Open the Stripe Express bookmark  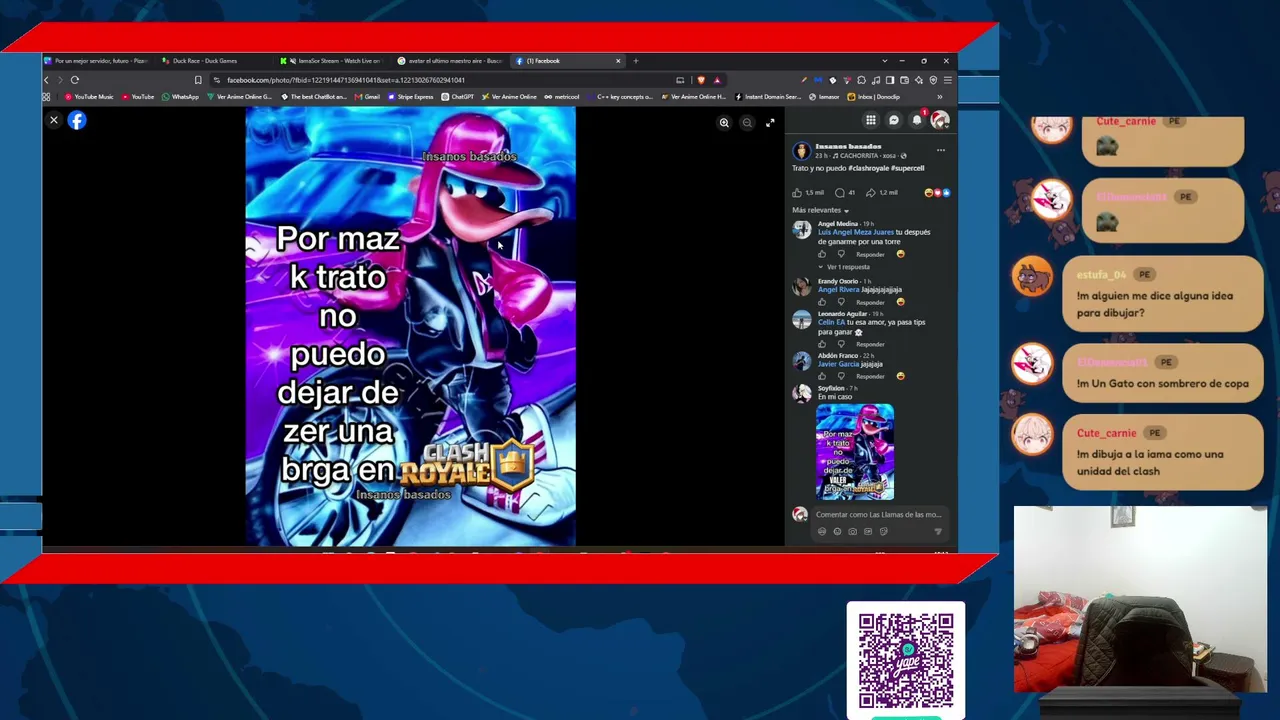411,97
